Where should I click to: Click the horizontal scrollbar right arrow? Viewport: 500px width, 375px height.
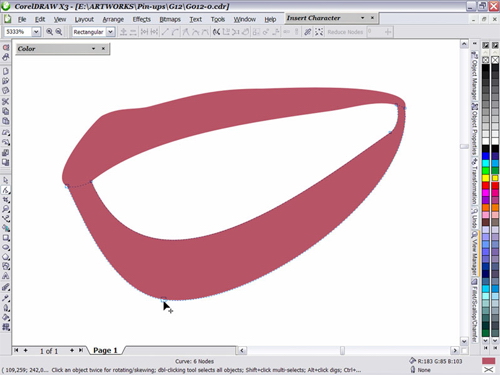point(455,350)
